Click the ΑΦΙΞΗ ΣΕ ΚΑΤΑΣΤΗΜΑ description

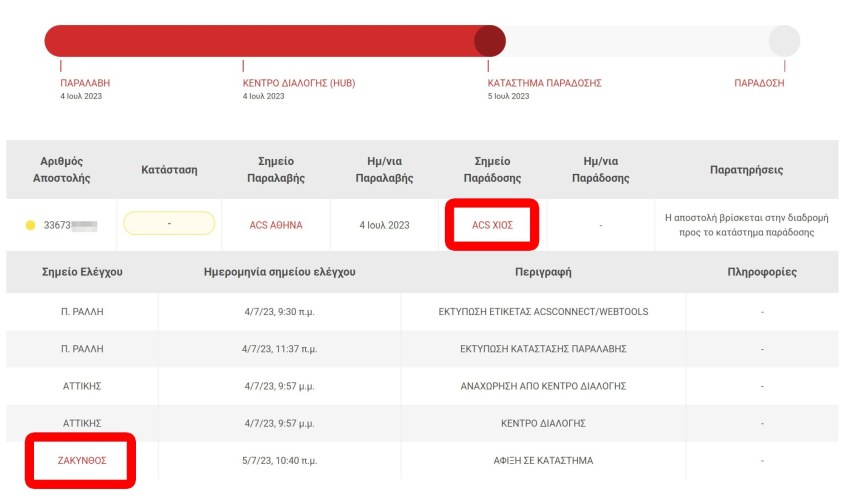pyautogui.click(x=543, y=460)
